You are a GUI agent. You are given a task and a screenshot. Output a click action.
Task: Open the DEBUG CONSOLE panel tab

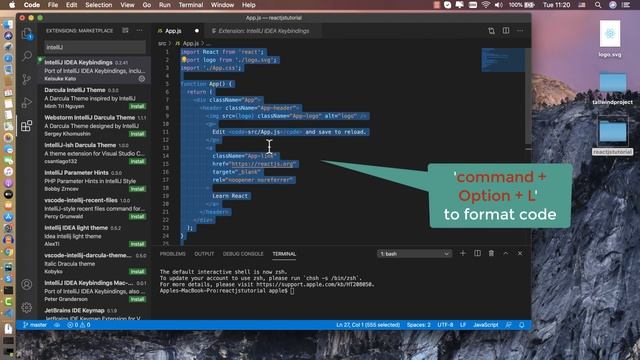pos(243,254)
